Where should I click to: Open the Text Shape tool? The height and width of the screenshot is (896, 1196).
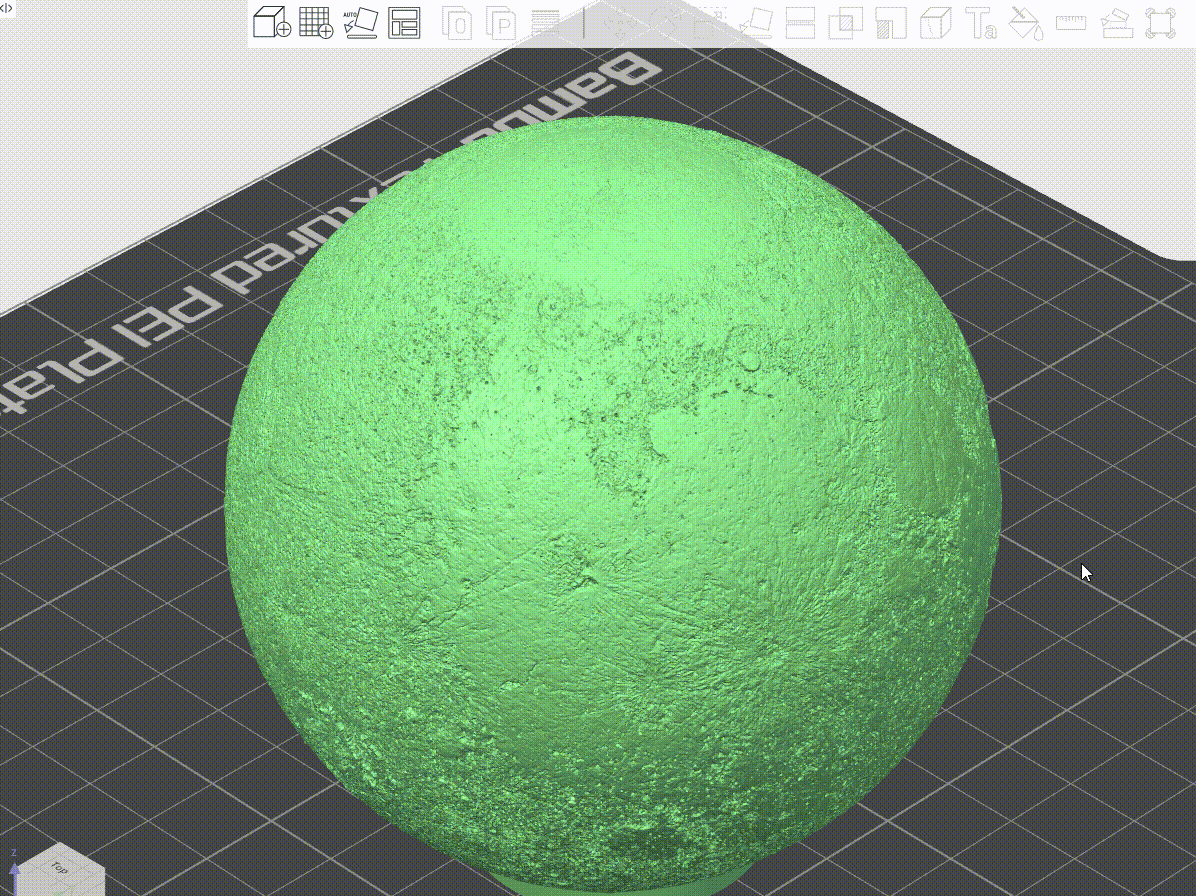pos(980,23)
